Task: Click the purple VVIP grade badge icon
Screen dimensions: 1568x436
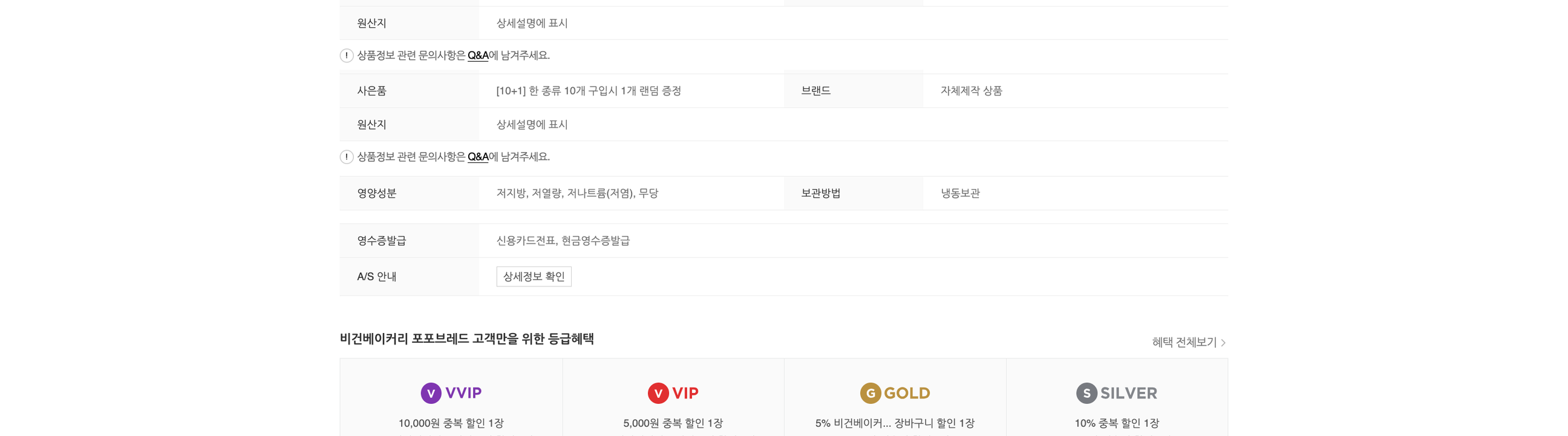Action: point(431,393)
